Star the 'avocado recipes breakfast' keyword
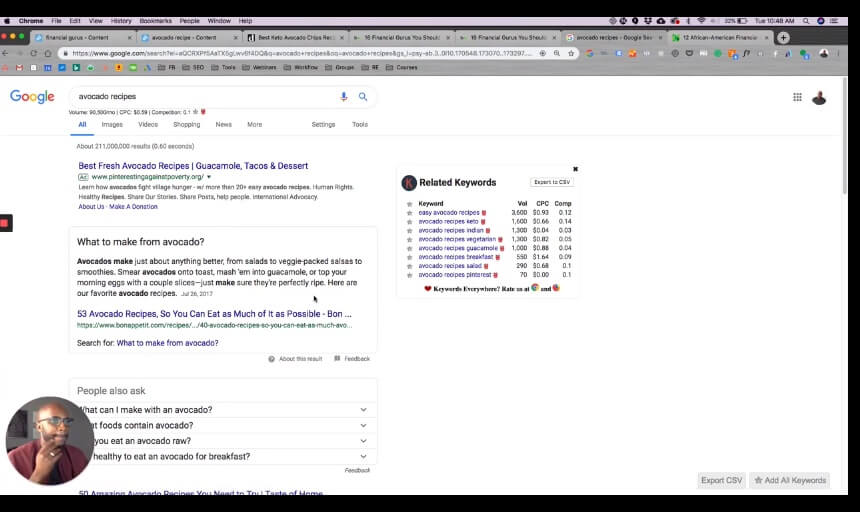The image size is (860, 512). pos(409,257)
